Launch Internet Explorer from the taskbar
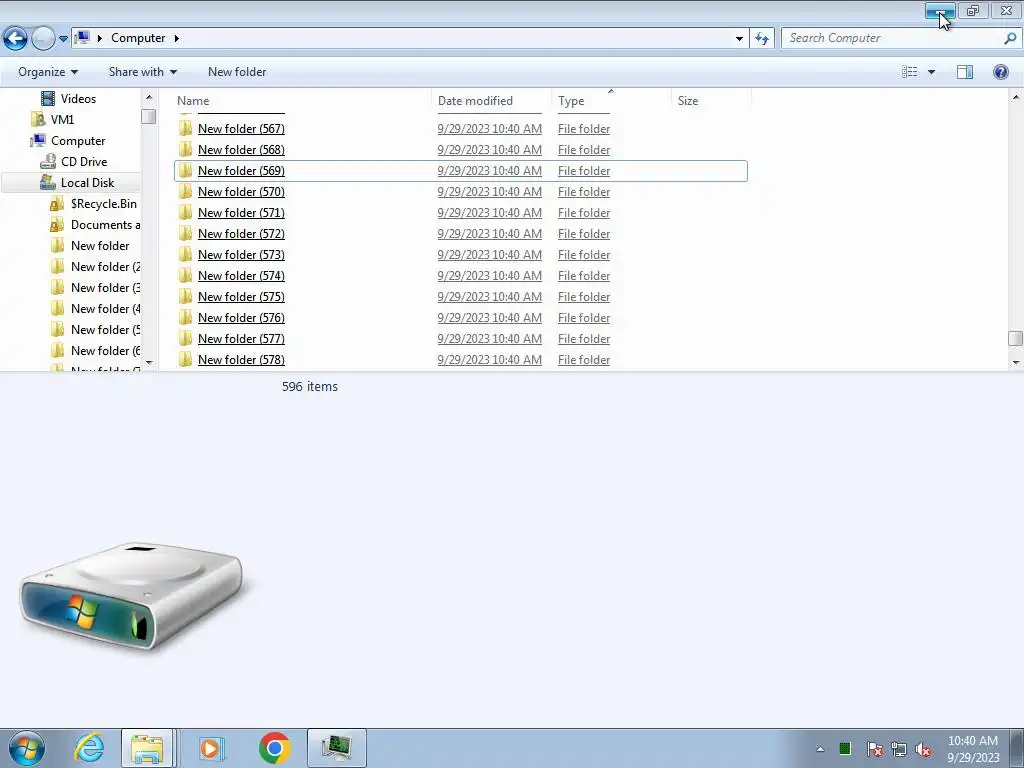Viewport: 1024px width, 768px height. click(89, 748)
